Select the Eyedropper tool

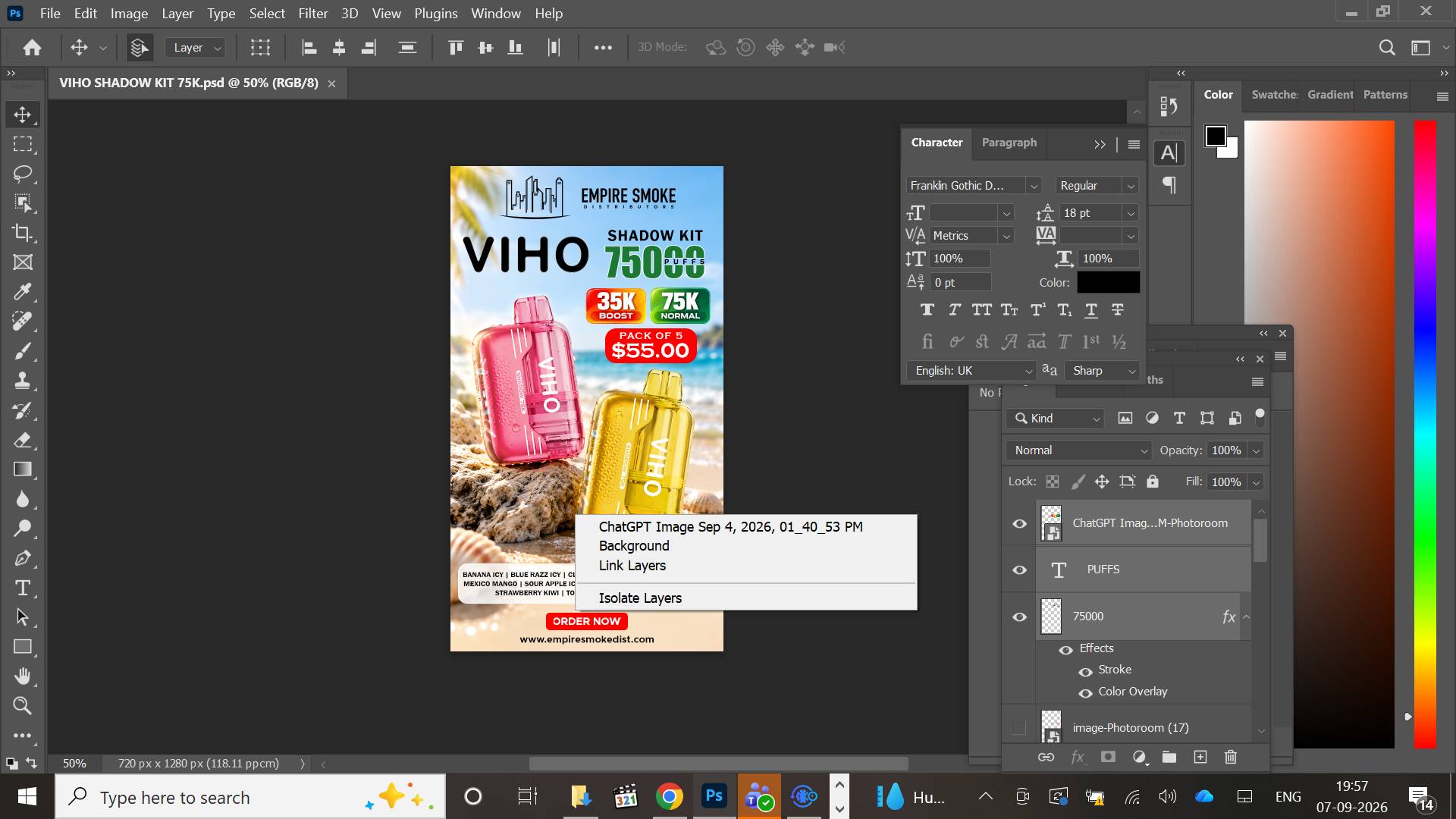click(23, 292)
